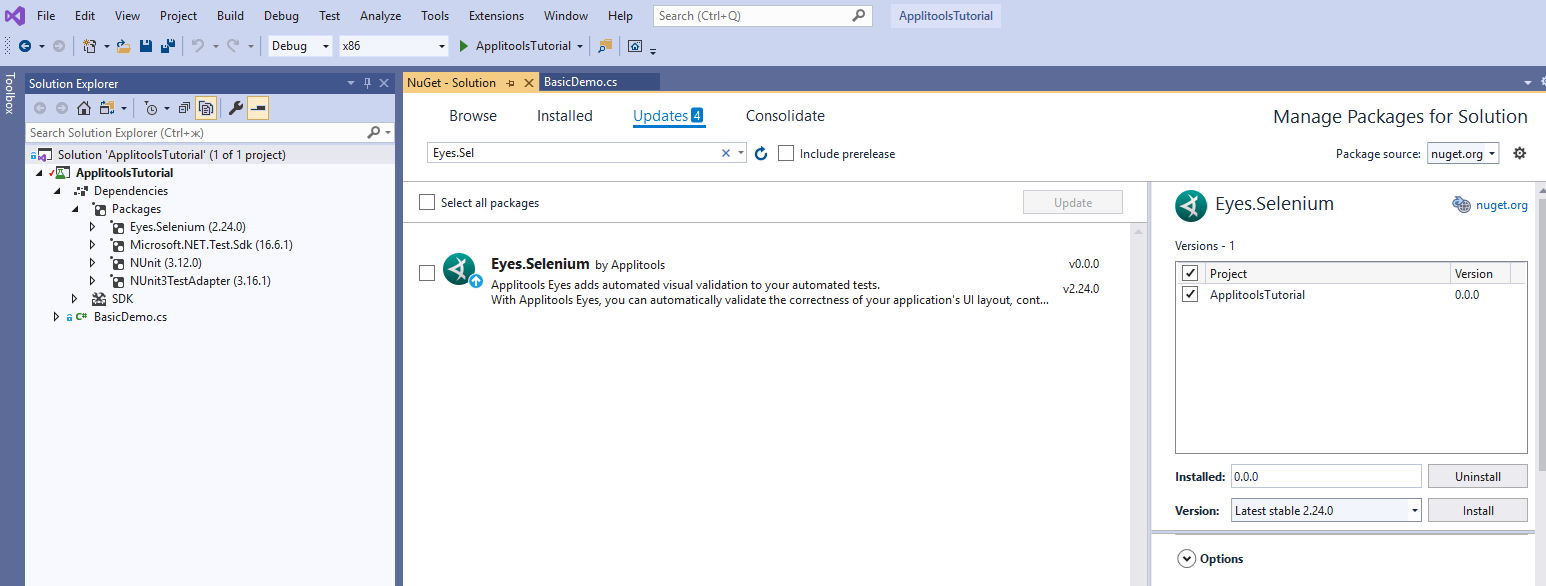Screen dimensions: 1546x586
Task: Open the Startup project dropdown arrow
Action: tap(580, 46)
